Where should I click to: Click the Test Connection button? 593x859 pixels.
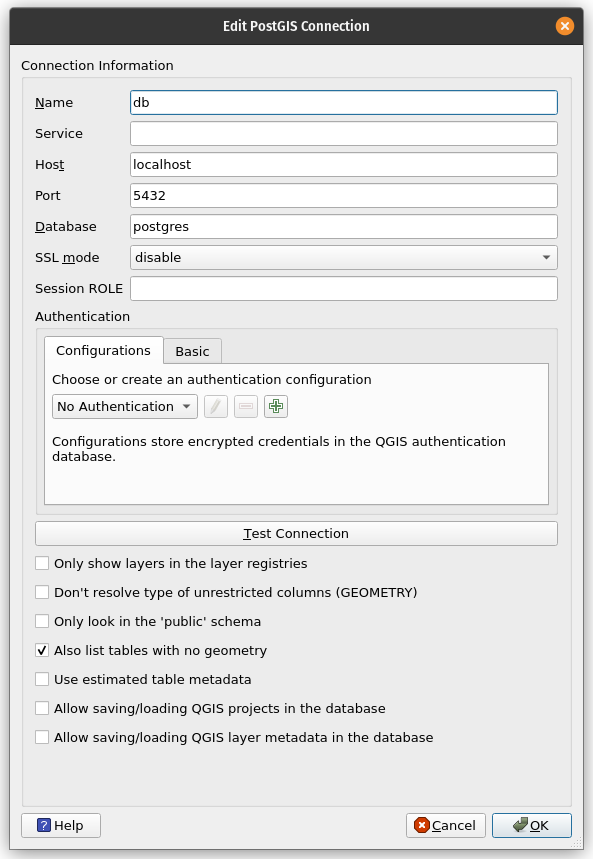click(296, 534)
